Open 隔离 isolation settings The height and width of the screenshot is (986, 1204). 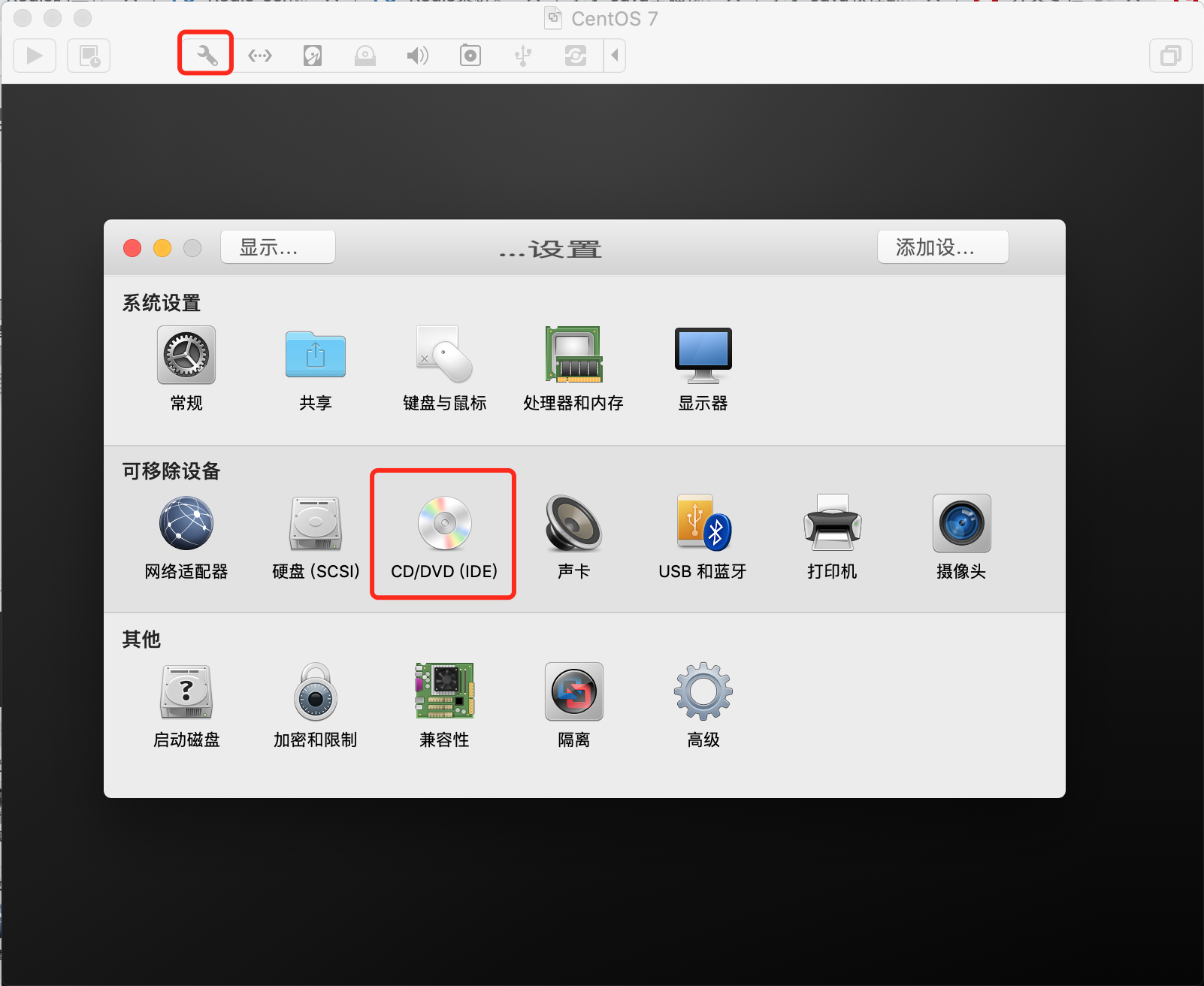(574, 706)
